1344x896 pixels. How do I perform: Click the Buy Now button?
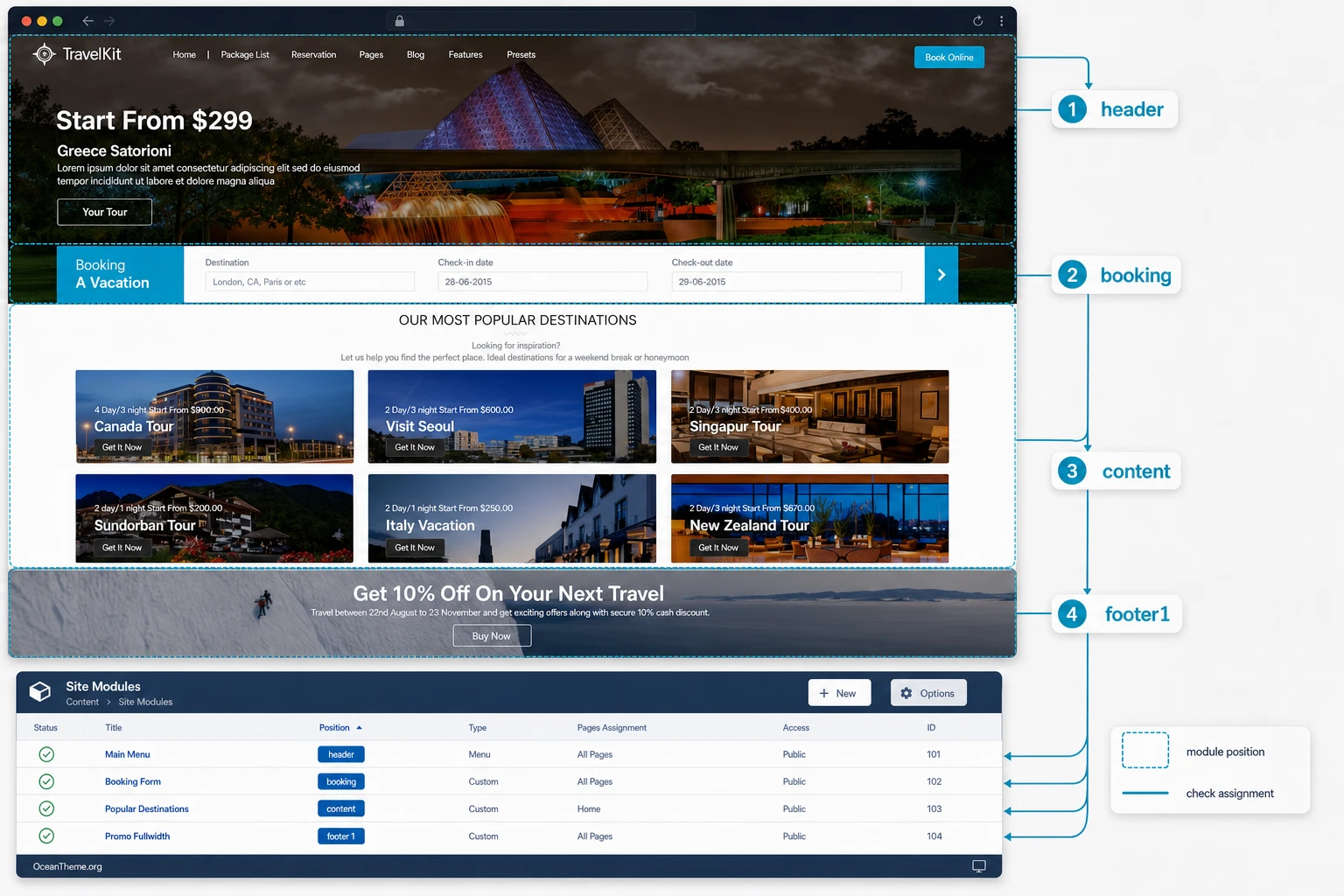coord(492,636)
